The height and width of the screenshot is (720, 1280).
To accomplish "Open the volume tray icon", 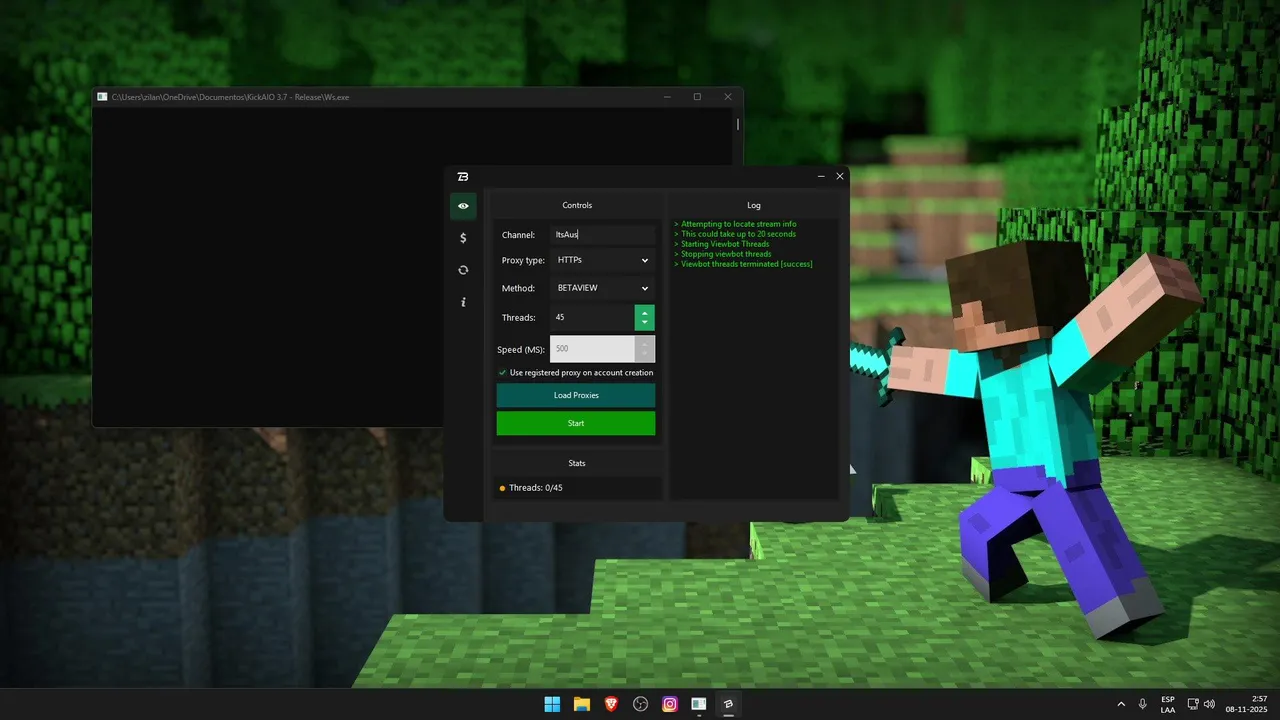I will (1210, 704).
